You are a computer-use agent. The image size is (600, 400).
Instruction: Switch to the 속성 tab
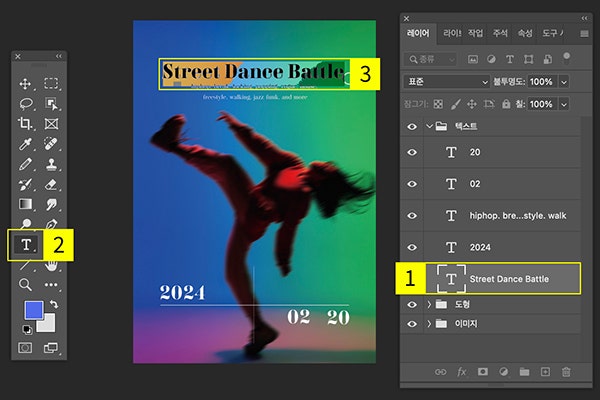click(525, 33)
